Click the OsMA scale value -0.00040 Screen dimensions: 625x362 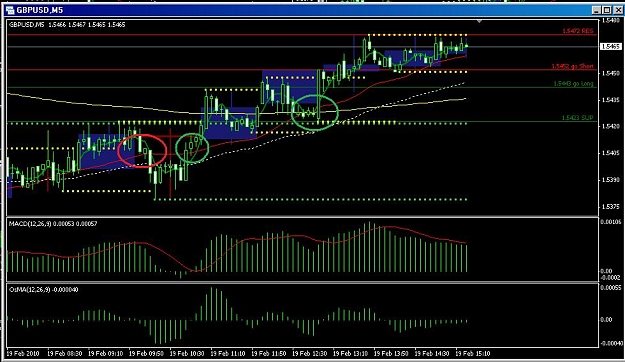coord(612,343)
